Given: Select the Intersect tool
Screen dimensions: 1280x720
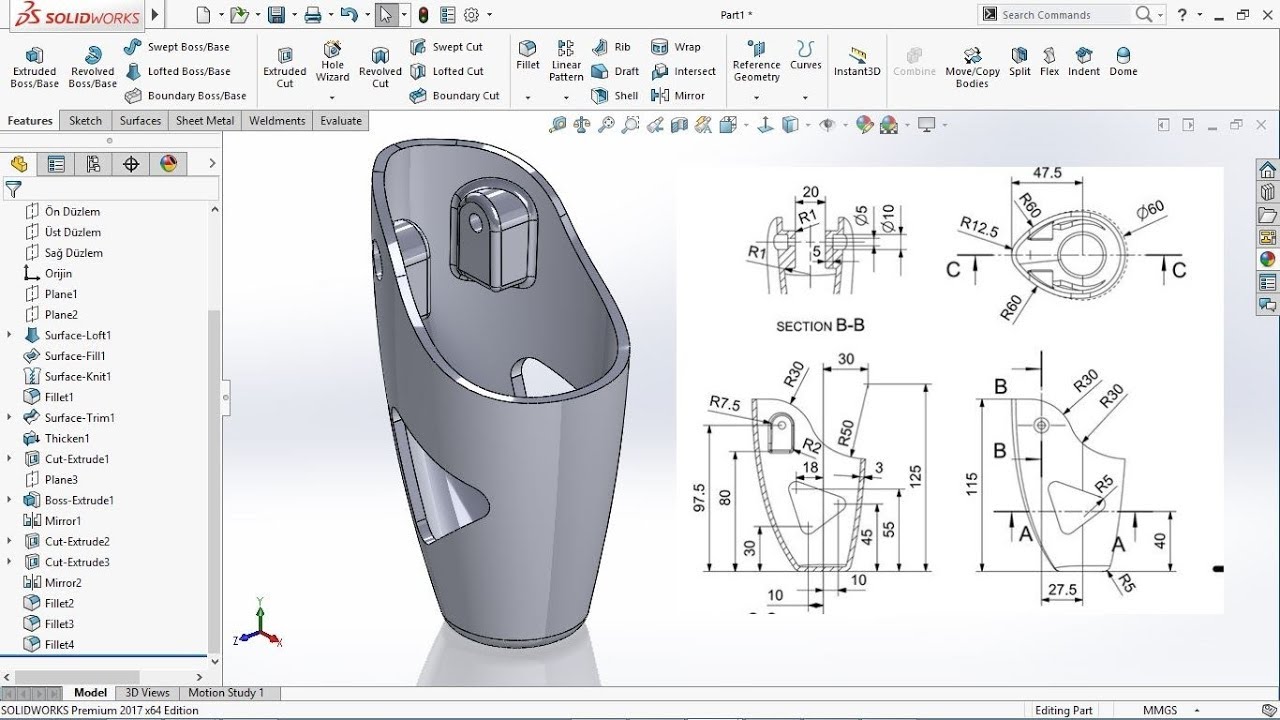Looking at the screenshot, I should pos(684,71).
